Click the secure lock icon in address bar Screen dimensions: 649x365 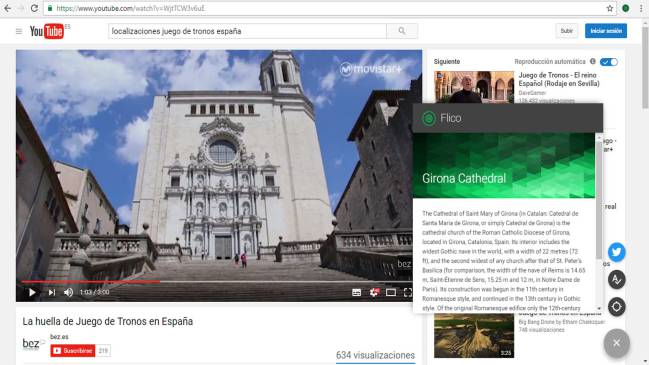click(x=50, y=8)
